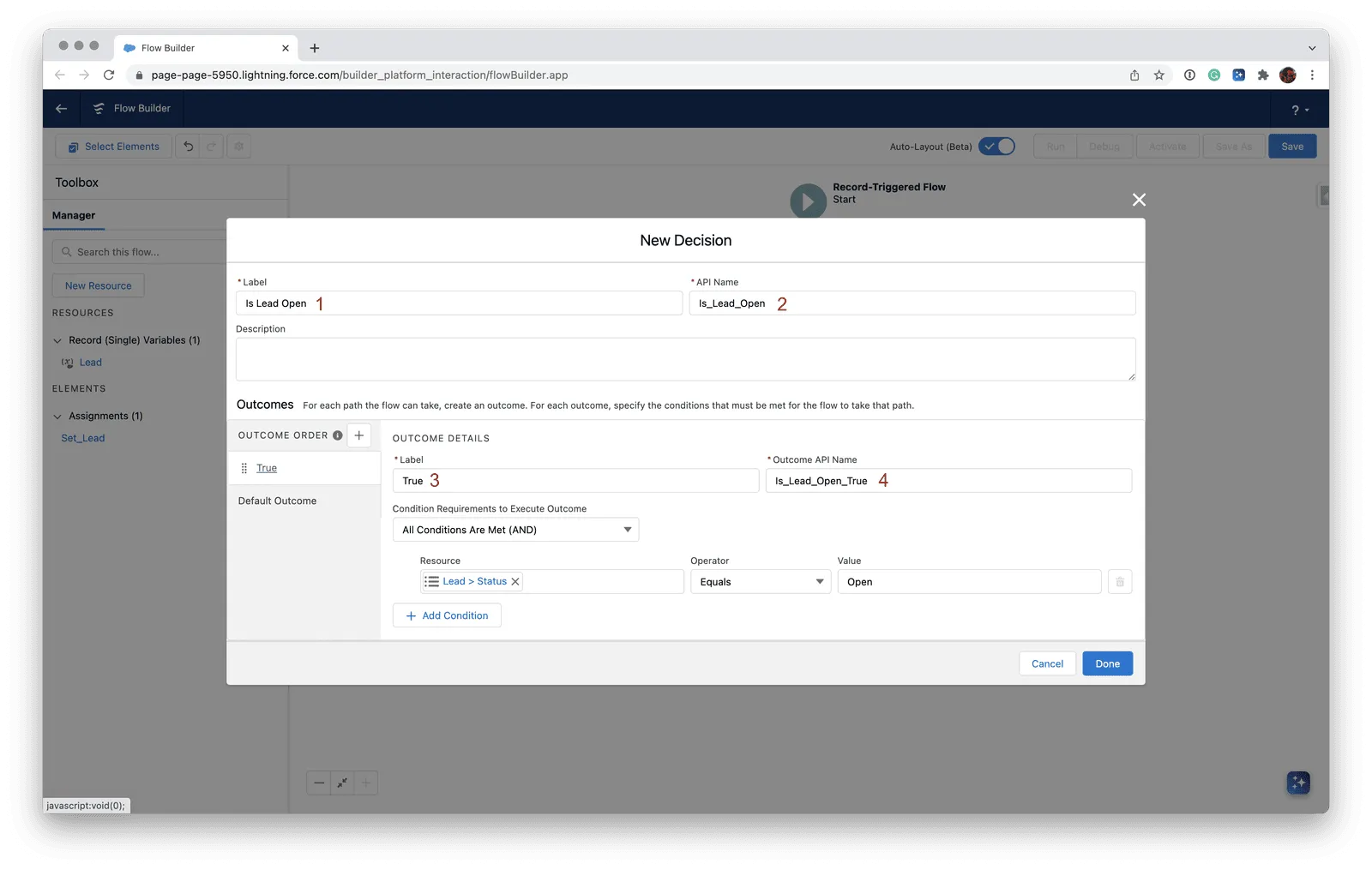Reload the browser page
1372x870 pixels.
(109, 75)
